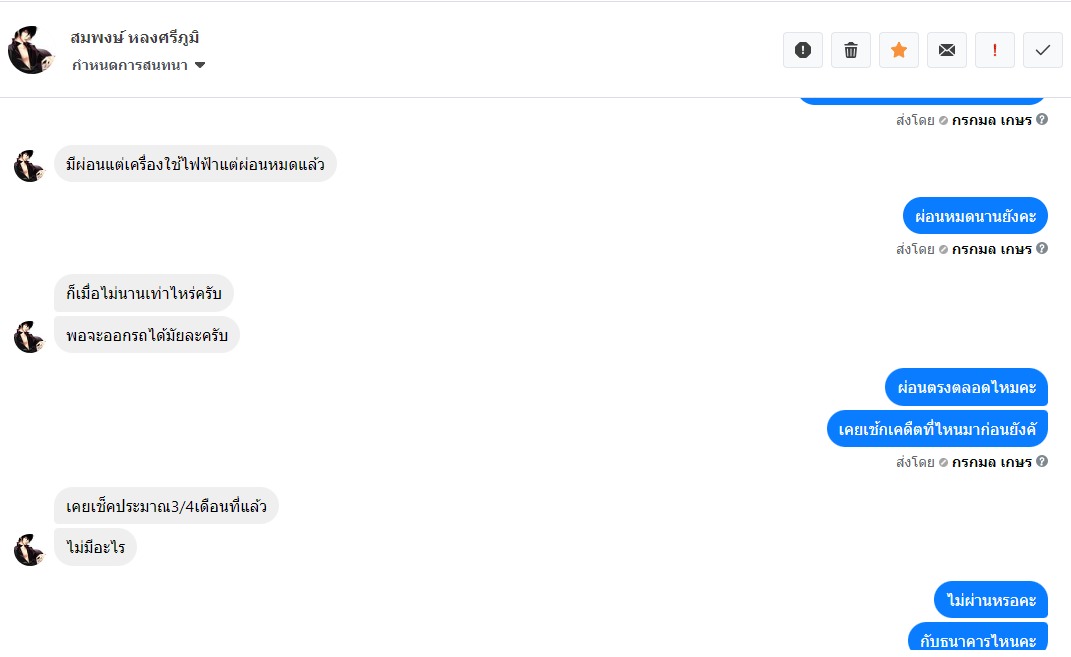Open the กำหนดการสนทนา dropdown
1071x657 pixels.
tap(139, 65)
